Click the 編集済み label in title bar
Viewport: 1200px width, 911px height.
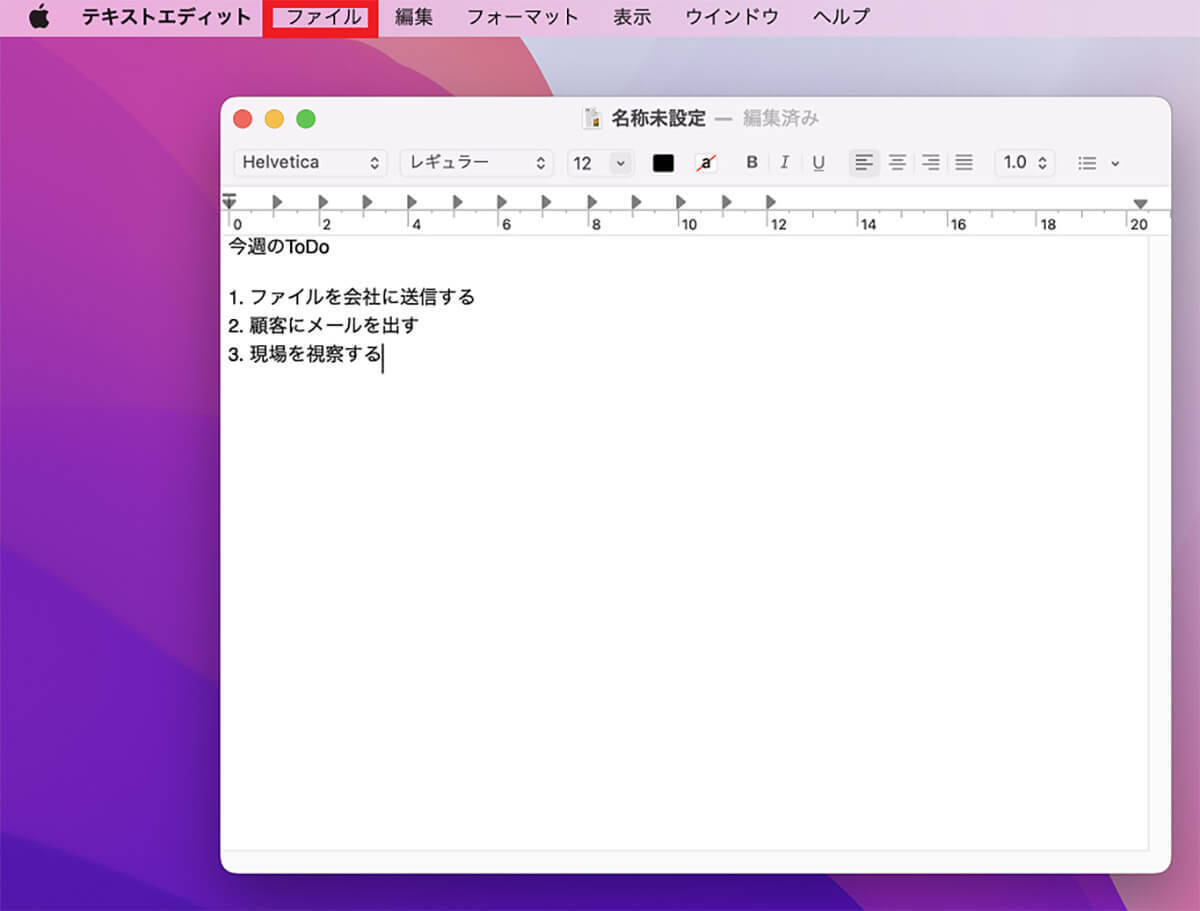click(x=780, y=118)
